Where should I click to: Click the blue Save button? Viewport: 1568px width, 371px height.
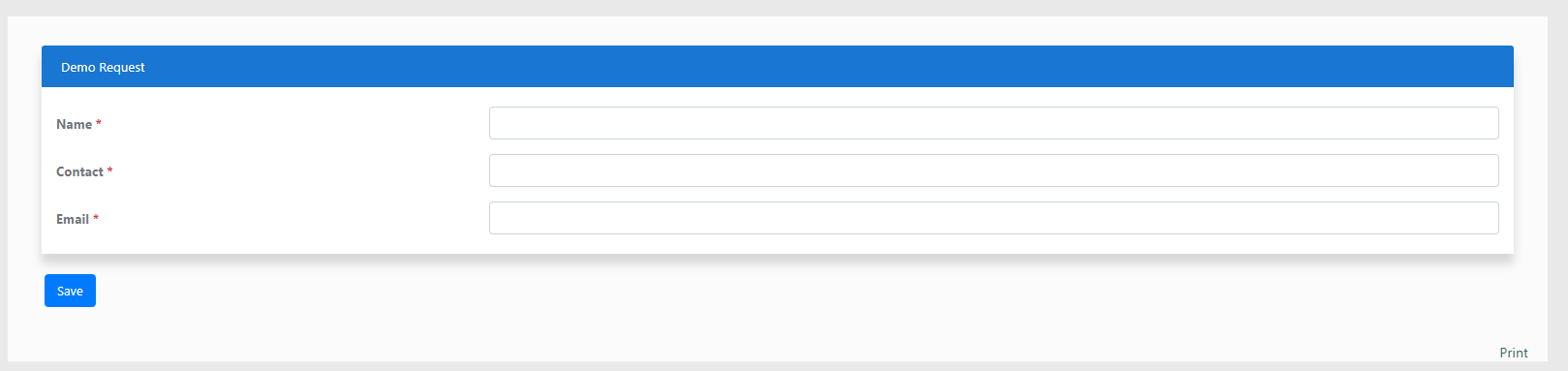[x=70, y=291]
